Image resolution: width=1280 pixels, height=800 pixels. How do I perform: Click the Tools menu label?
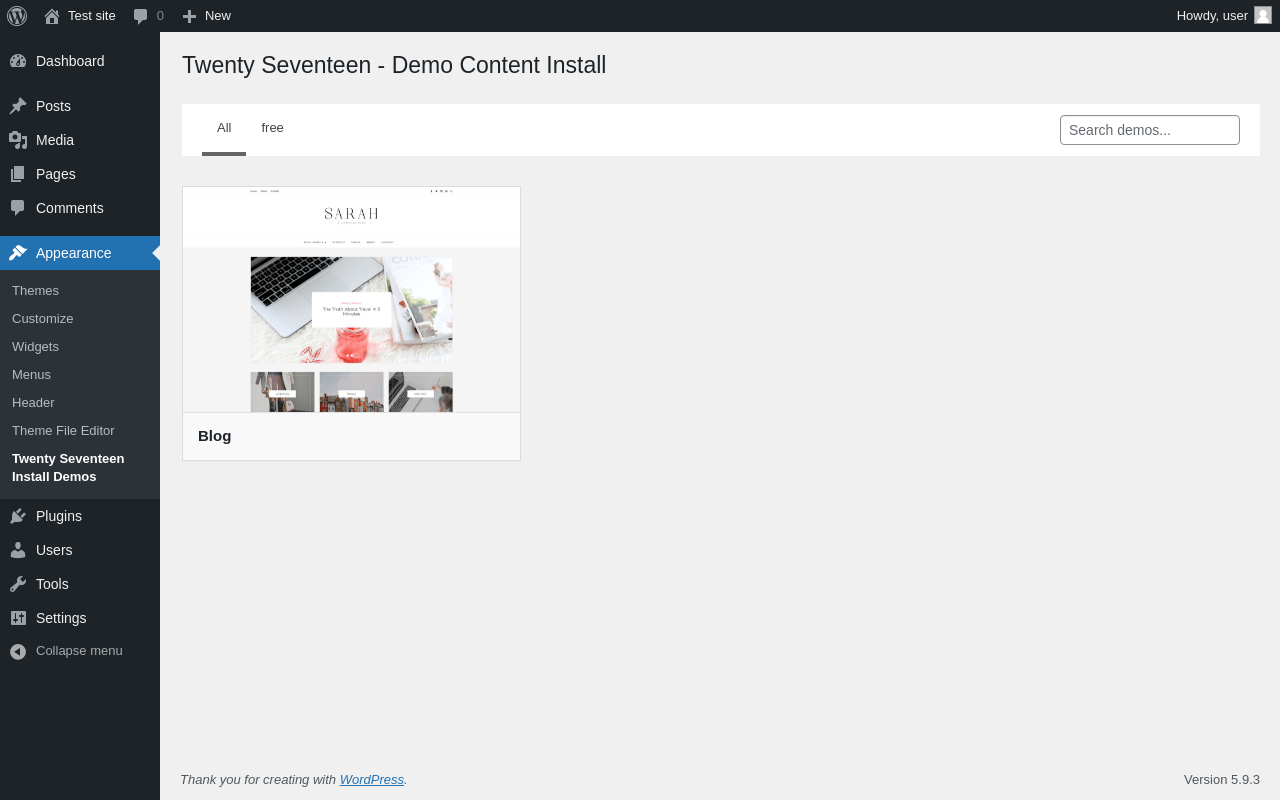pyautogui.click(x=52, y=584)
